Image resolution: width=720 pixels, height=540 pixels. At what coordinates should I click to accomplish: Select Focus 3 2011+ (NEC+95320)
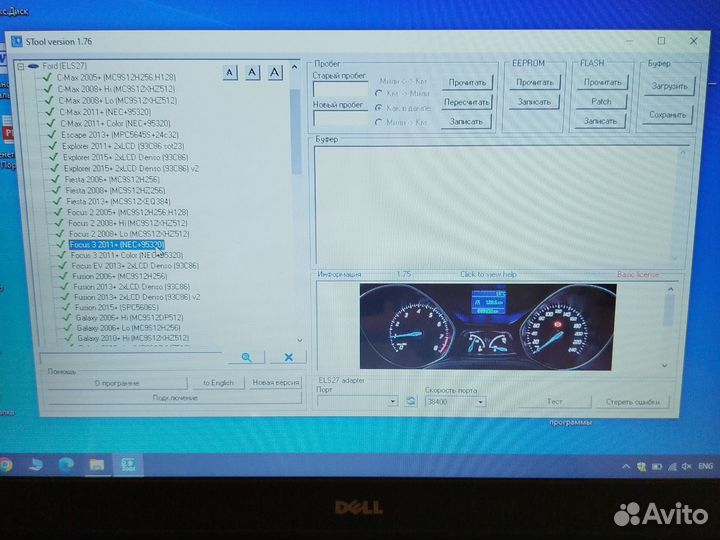(117, 245)
